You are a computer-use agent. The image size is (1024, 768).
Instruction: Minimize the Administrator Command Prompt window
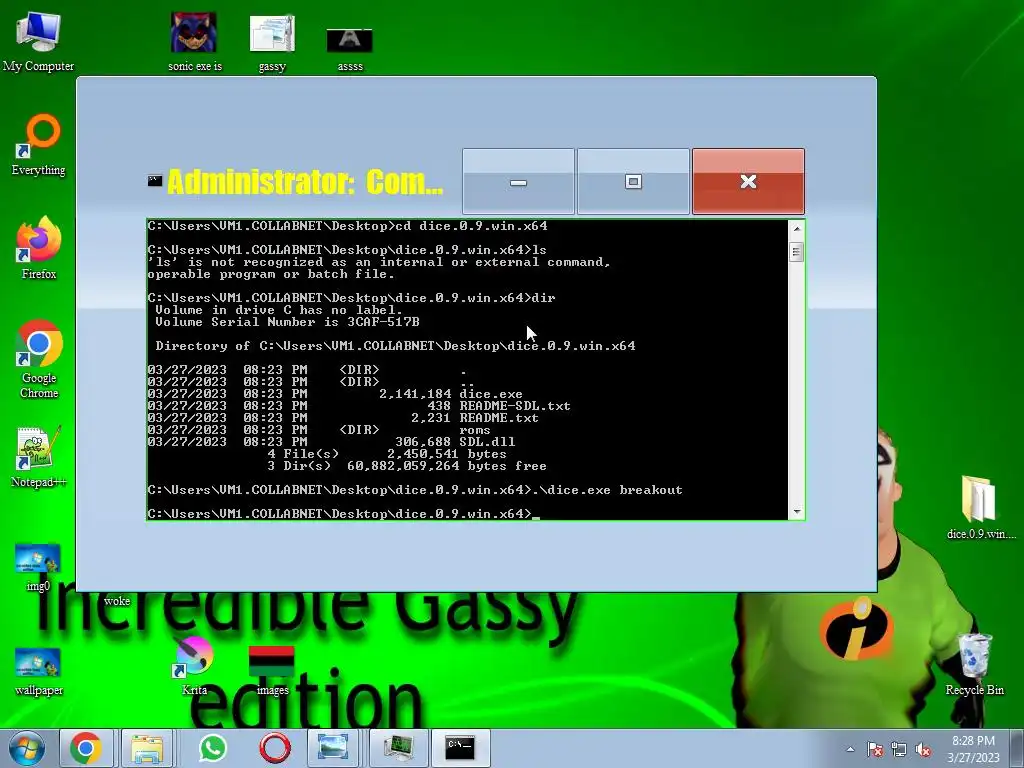519,182
